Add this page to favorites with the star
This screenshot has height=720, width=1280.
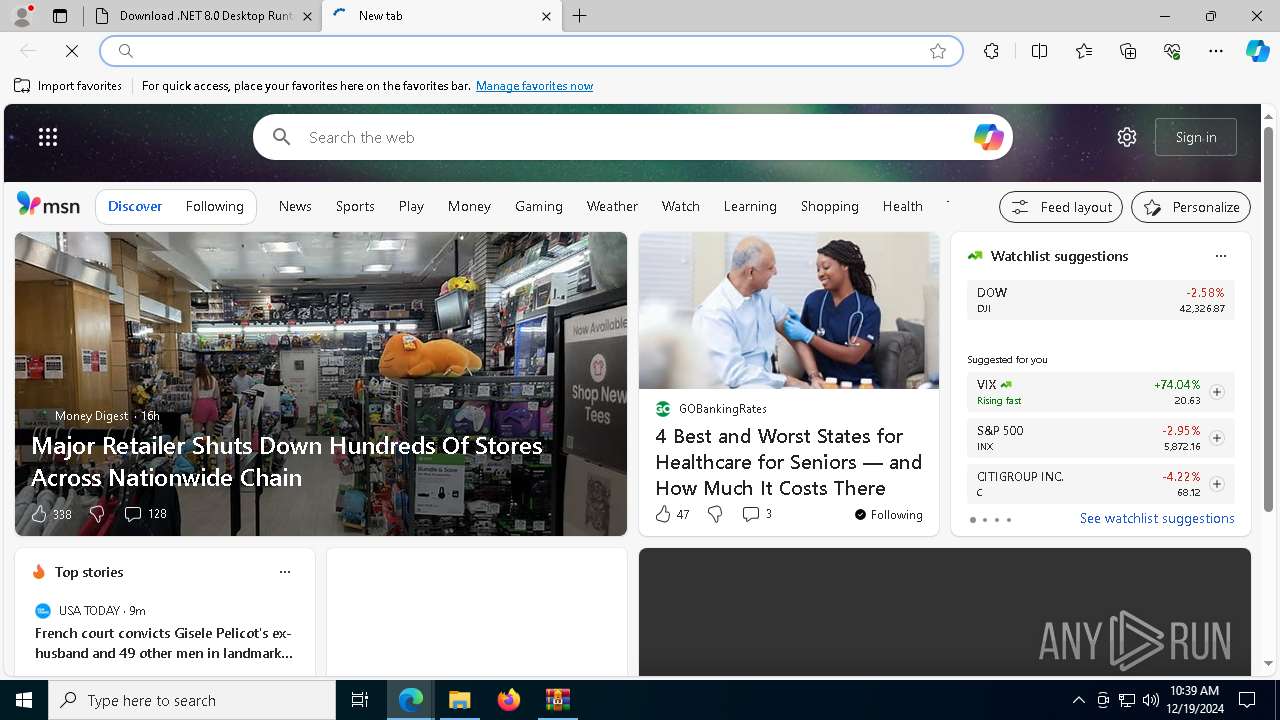coord(938,51)
